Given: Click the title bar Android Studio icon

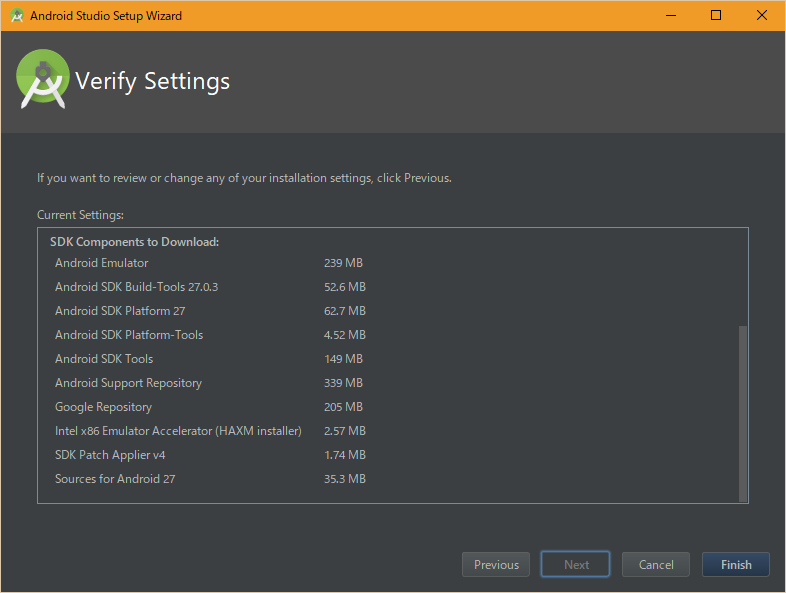Looking at the screenshot, I should pos(15,16).
